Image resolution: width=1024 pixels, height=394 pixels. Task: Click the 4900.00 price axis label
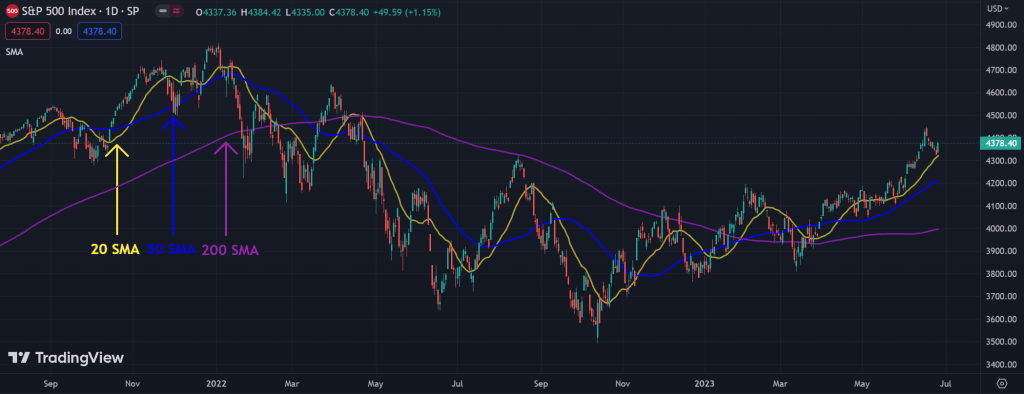1000,25
